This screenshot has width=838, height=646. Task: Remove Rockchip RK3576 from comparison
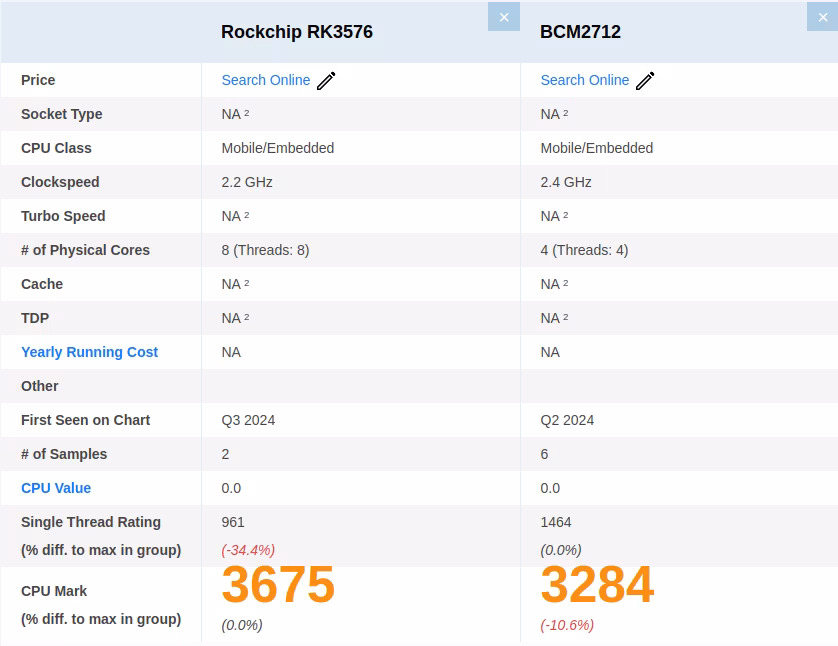[503, 17]
